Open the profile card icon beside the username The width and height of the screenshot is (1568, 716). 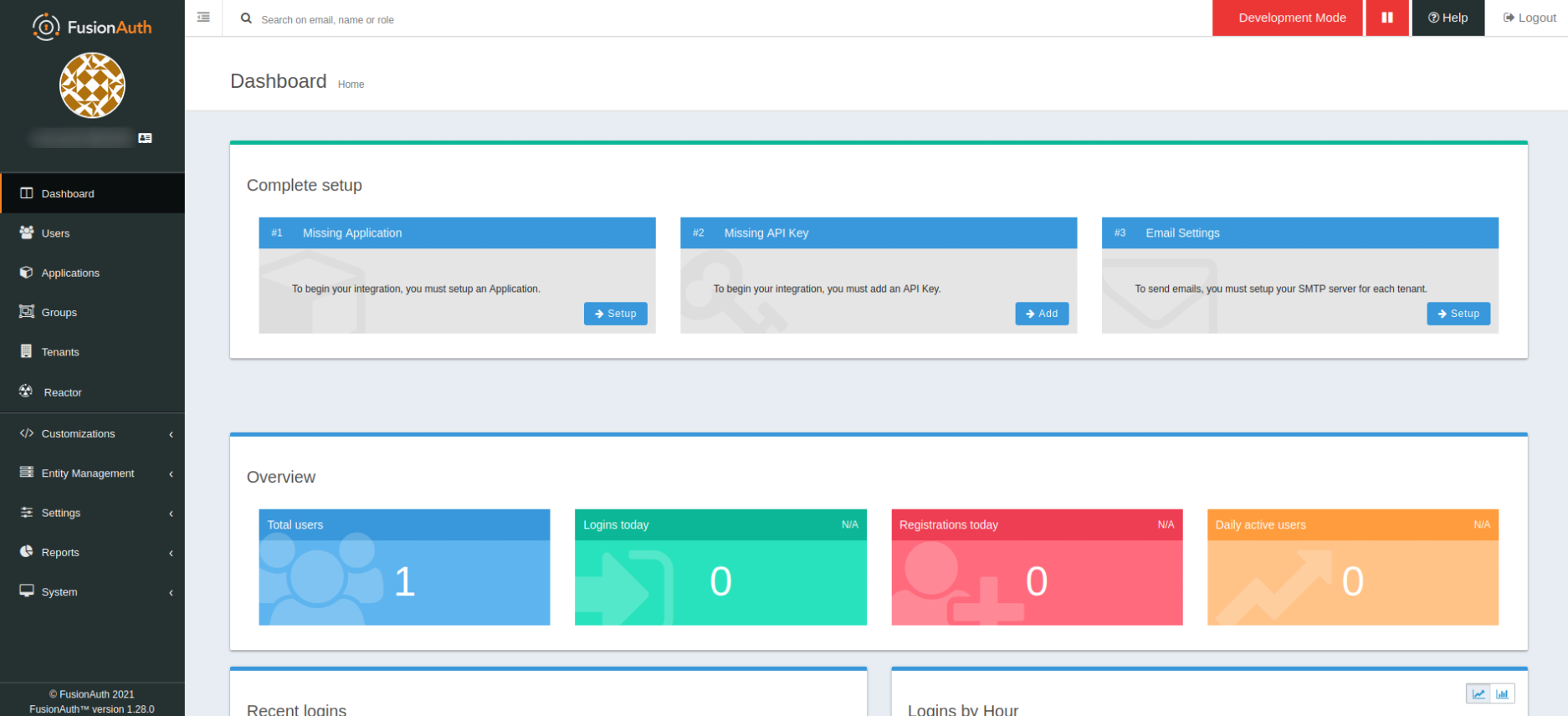click(145, 138)
